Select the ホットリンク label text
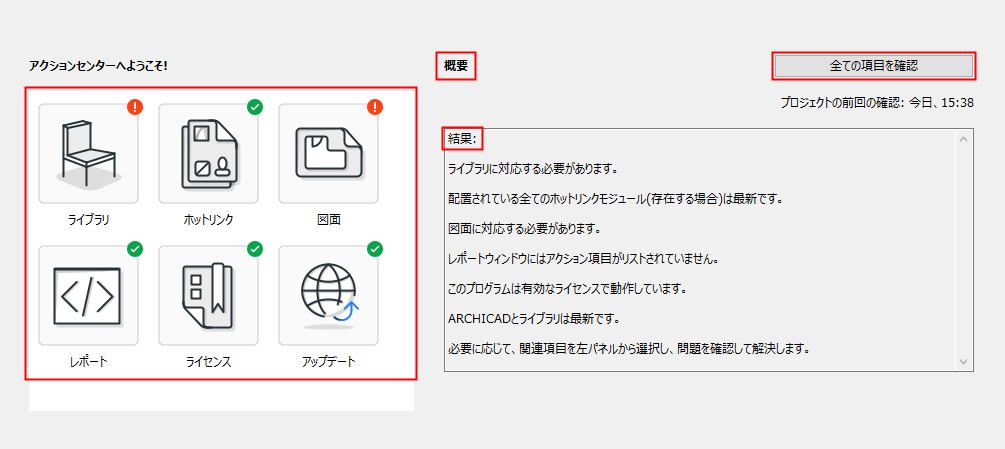 pos(208,220)
